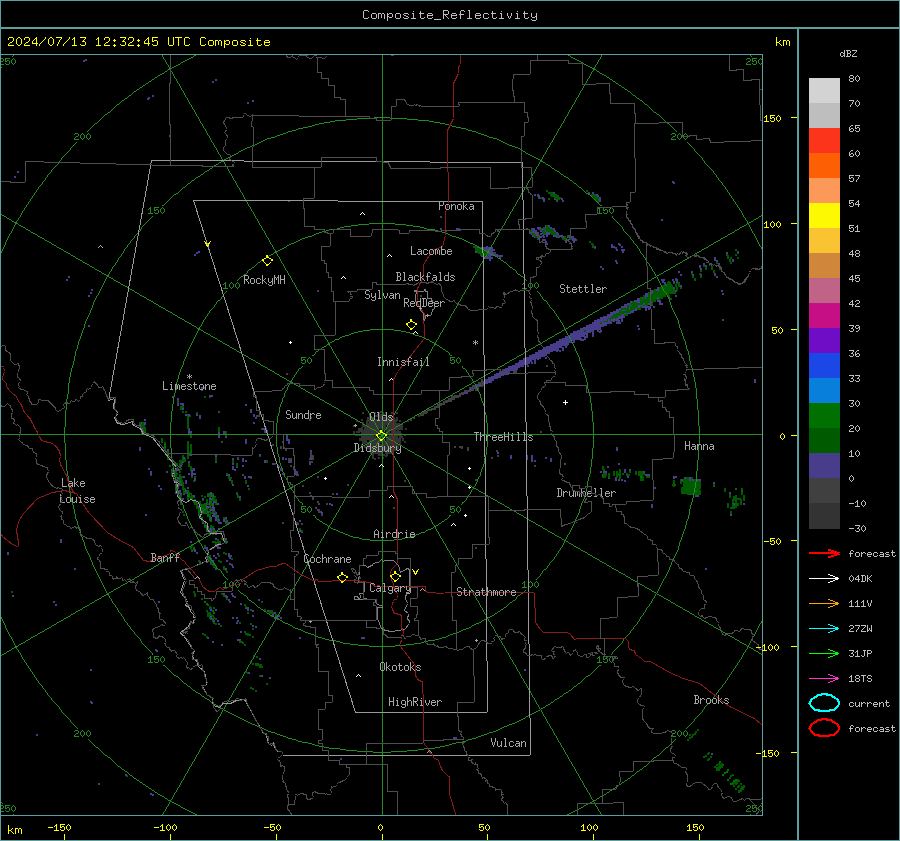The image size is (900, 841).
Task: Click the orange 111V arrow icon
Action: [x=824, y=603]
